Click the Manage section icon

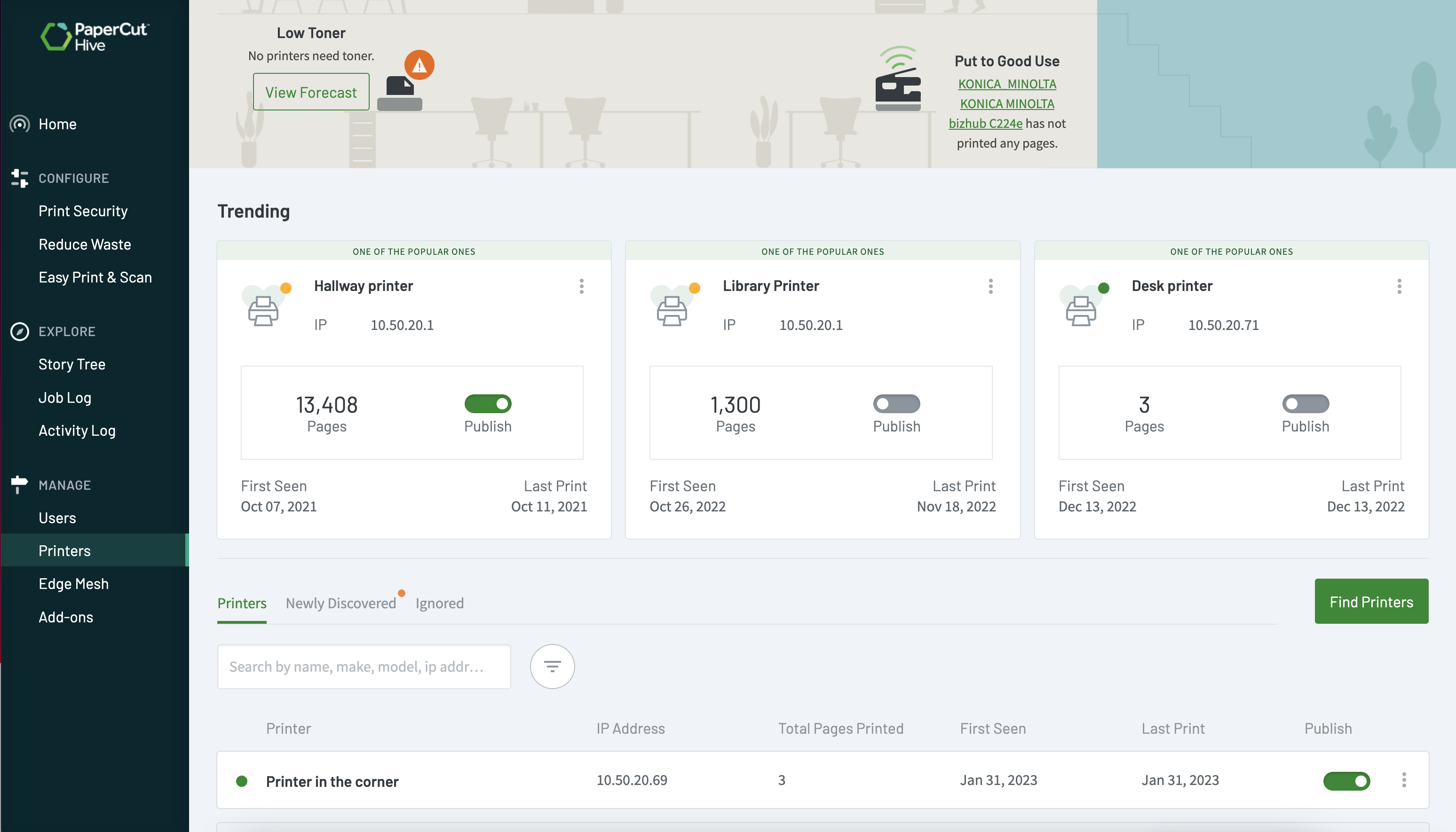(18, 484)
